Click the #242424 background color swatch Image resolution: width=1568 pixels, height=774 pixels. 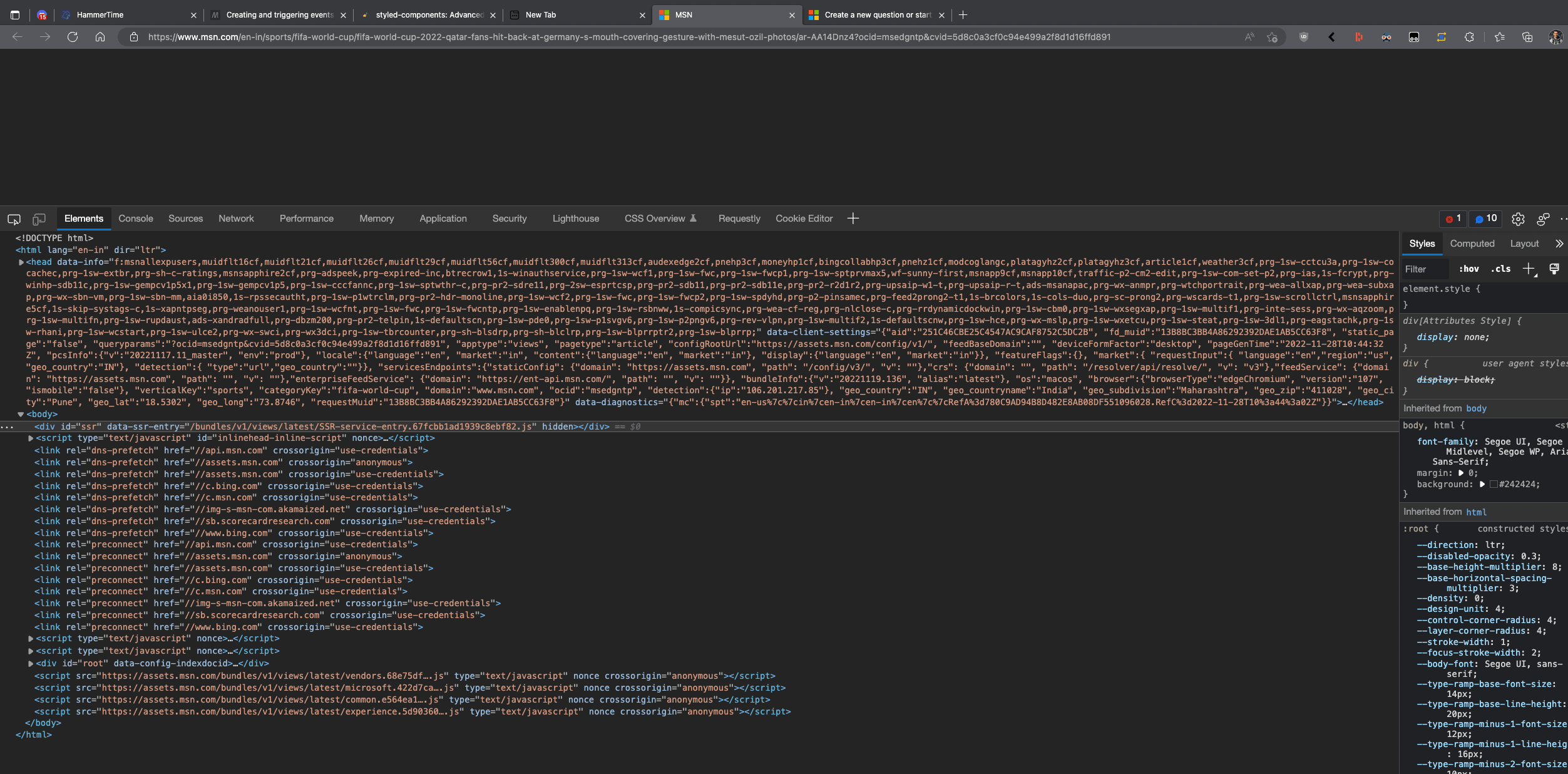click(x=1494, y=484)
